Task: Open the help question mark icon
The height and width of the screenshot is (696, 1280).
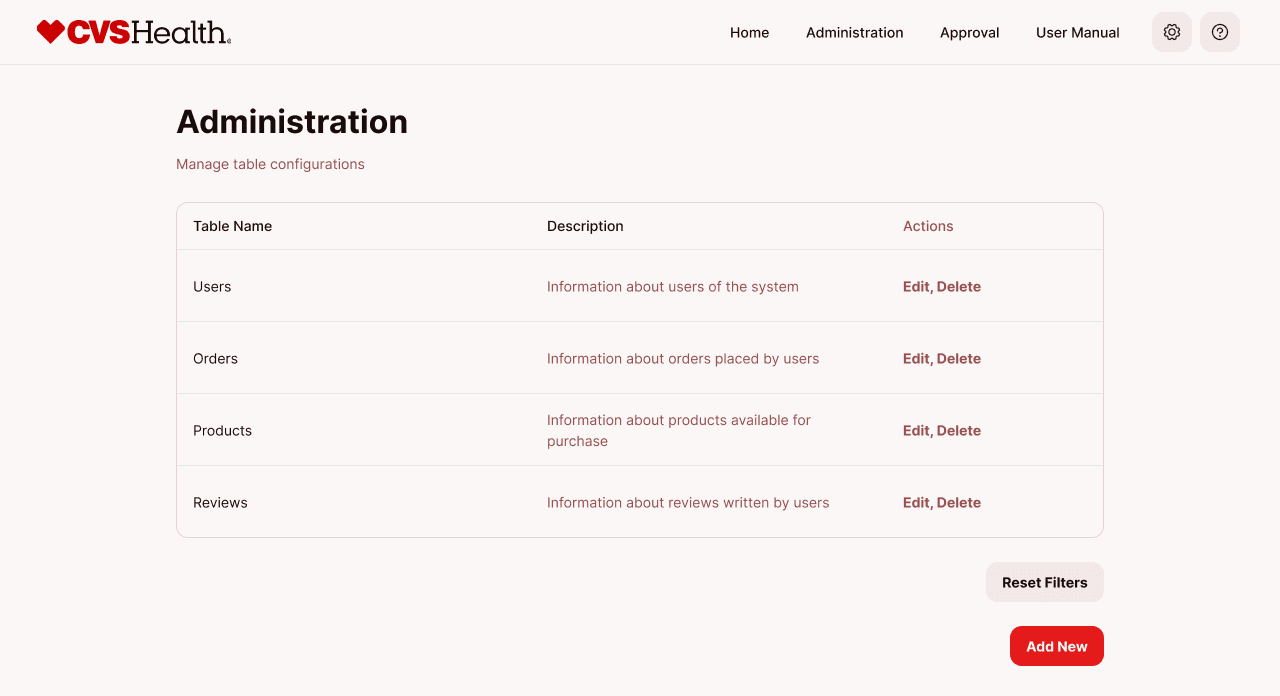Action: point(1220,32)
